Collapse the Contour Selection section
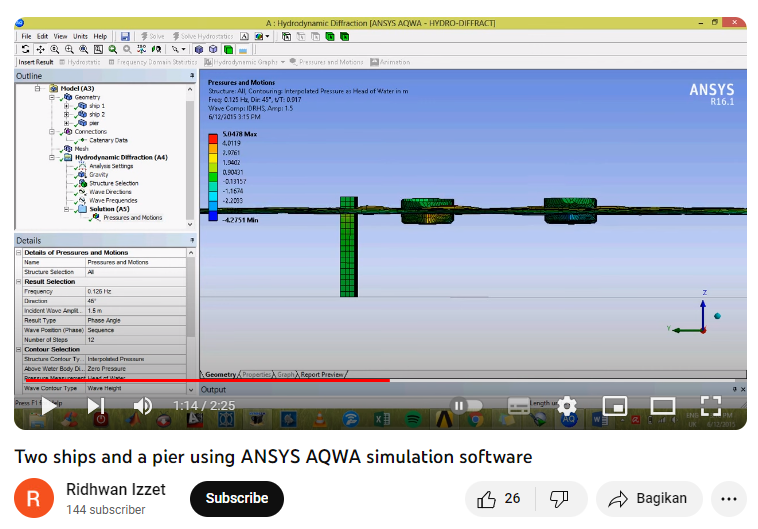758x529 pixels. pyautogui.click(x=19, y=349)
